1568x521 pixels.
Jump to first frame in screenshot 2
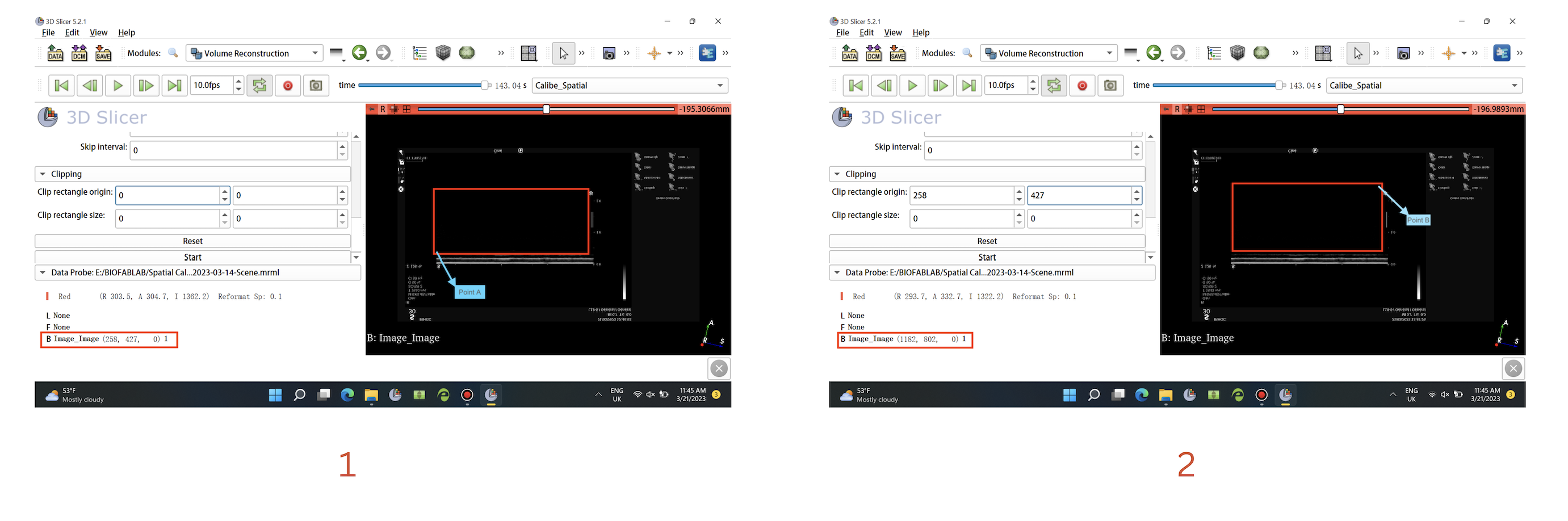tap(856, 86)
